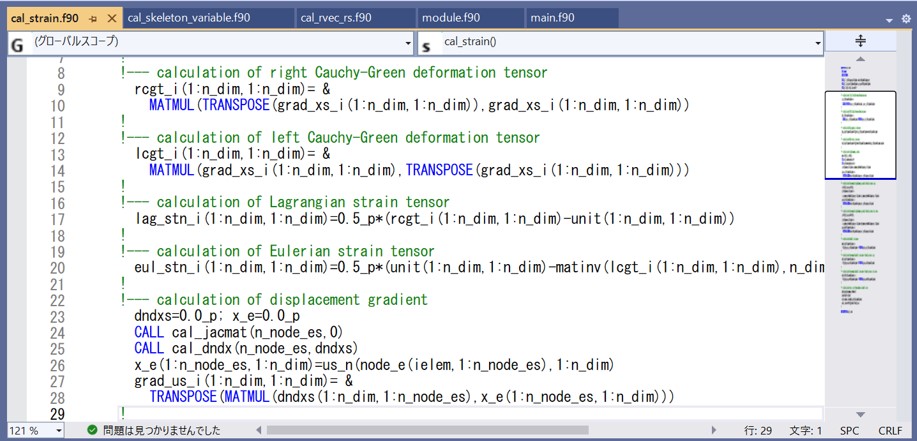
Task: Click the comment about Lagrangian strain tensor
Action: point(285,202)
